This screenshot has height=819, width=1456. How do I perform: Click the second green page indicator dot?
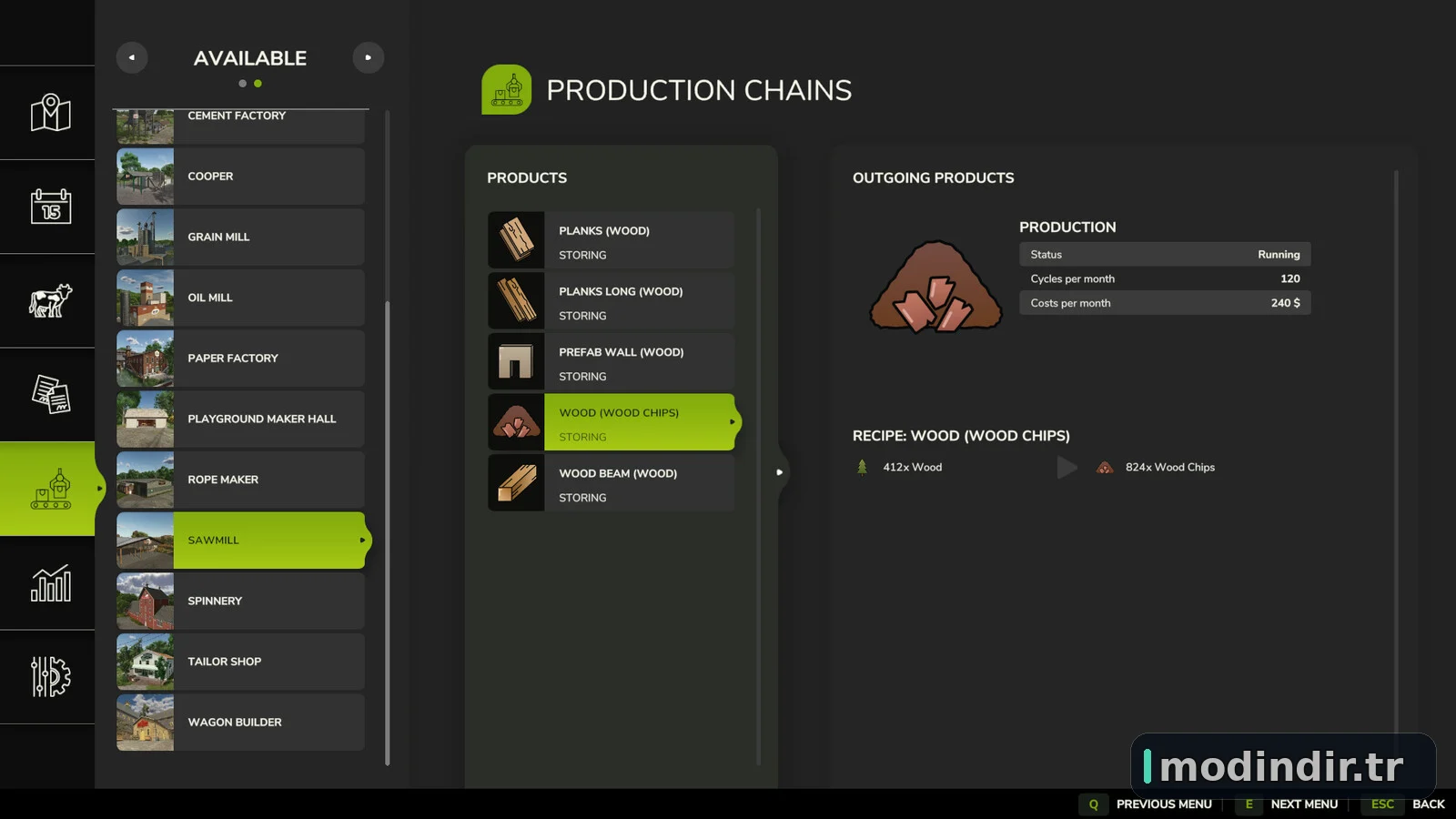pos(258,84)
